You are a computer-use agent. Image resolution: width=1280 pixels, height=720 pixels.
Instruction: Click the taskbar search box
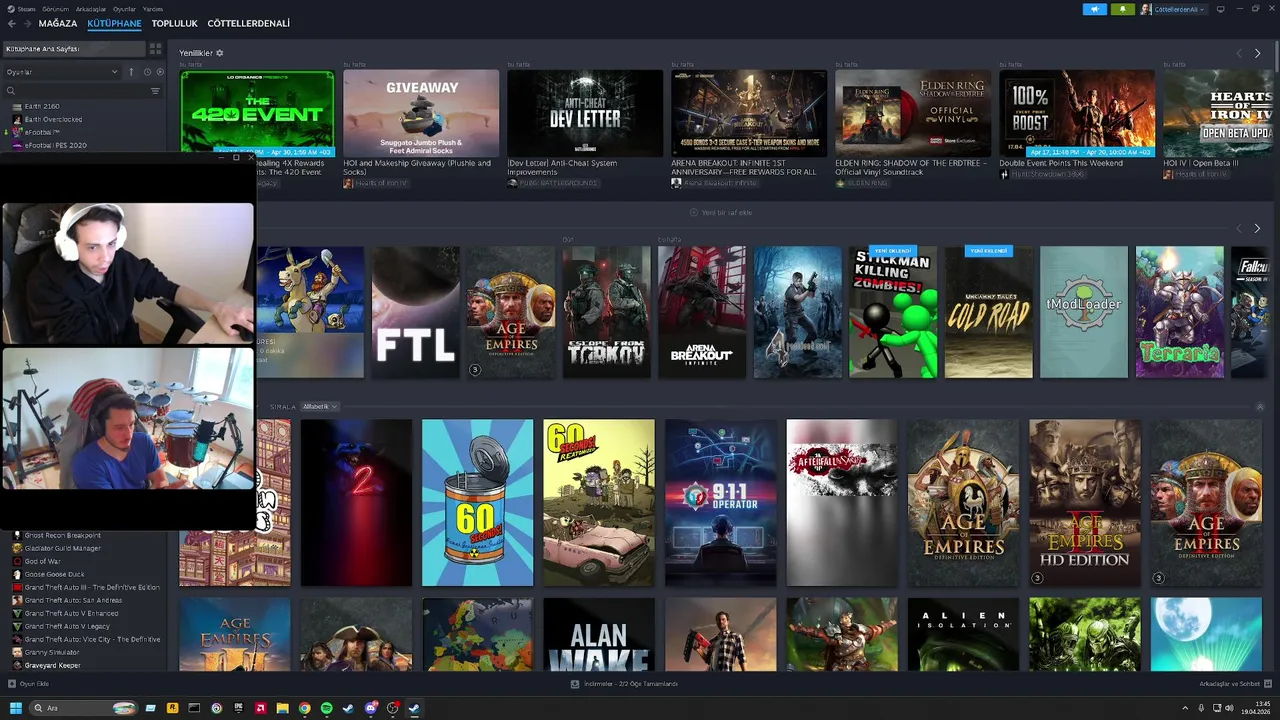(83, 708)
